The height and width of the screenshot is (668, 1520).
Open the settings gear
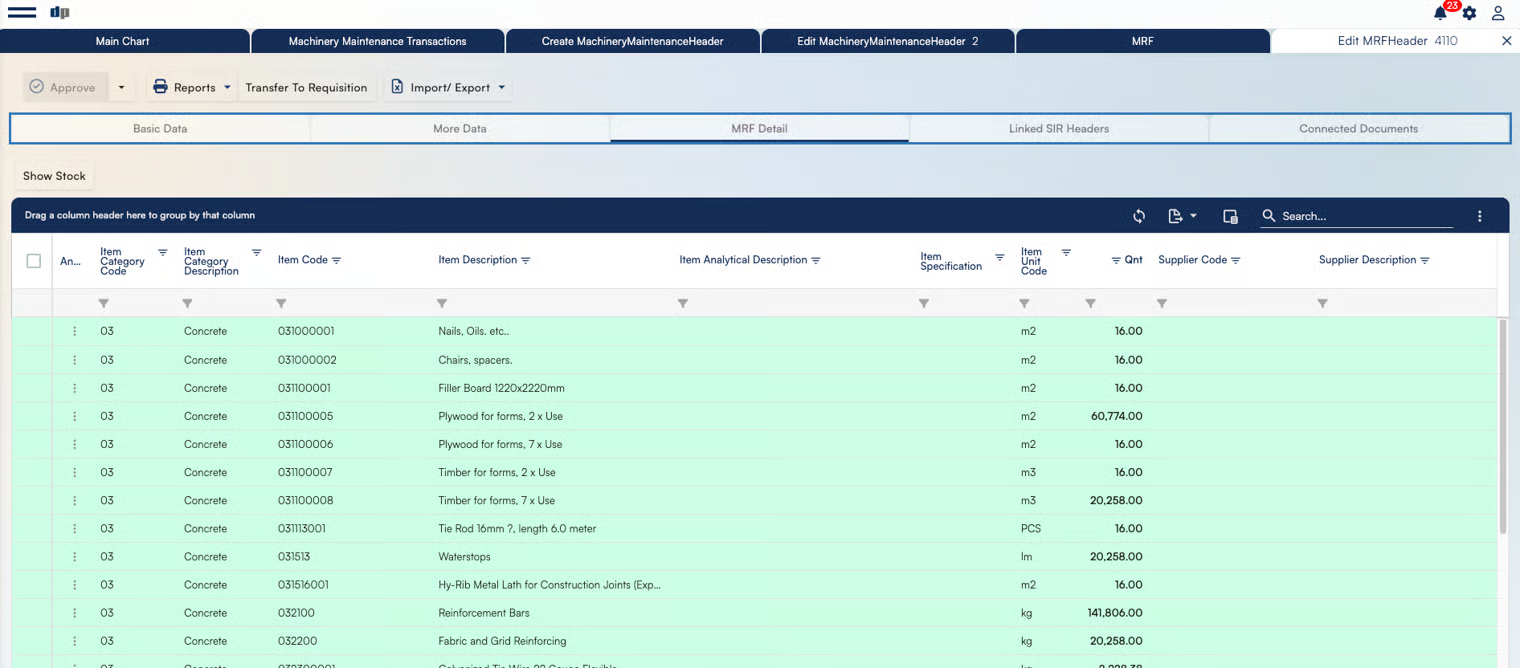coord(1469,13)
